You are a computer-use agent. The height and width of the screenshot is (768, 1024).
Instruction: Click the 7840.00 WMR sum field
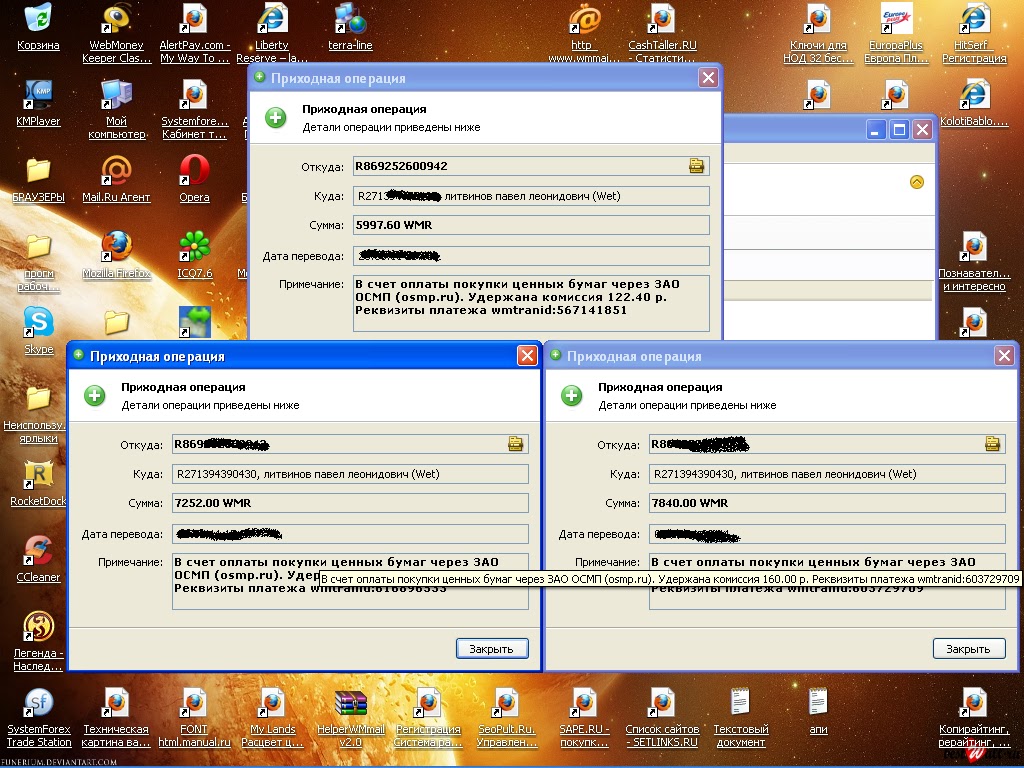point(827,504)
